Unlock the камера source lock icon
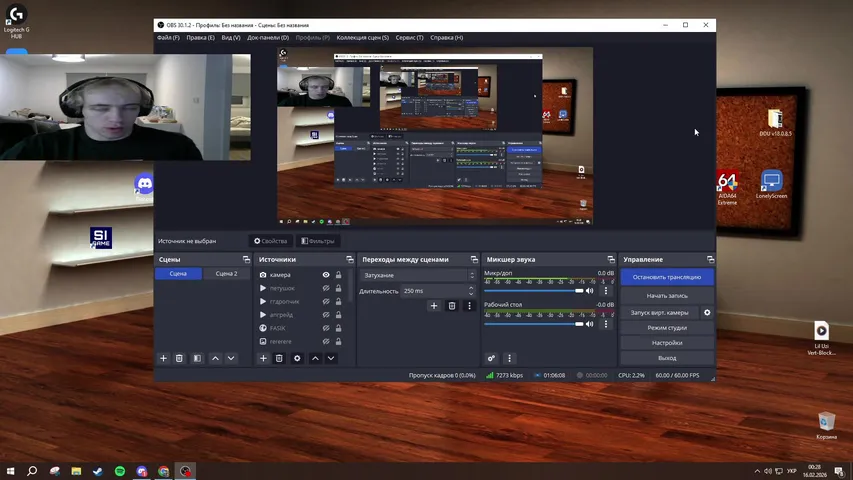This screenshot has width=853, height=480. point(339,275)
